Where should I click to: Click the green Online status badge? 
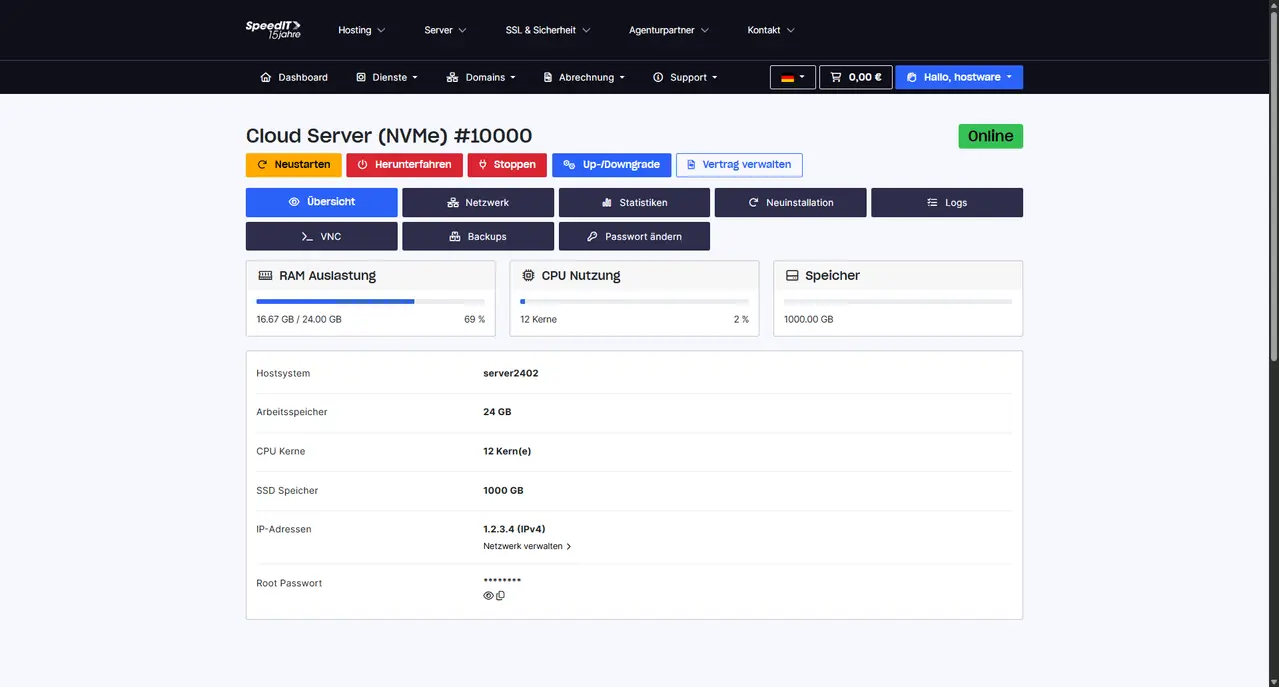(x=990, y=136)
